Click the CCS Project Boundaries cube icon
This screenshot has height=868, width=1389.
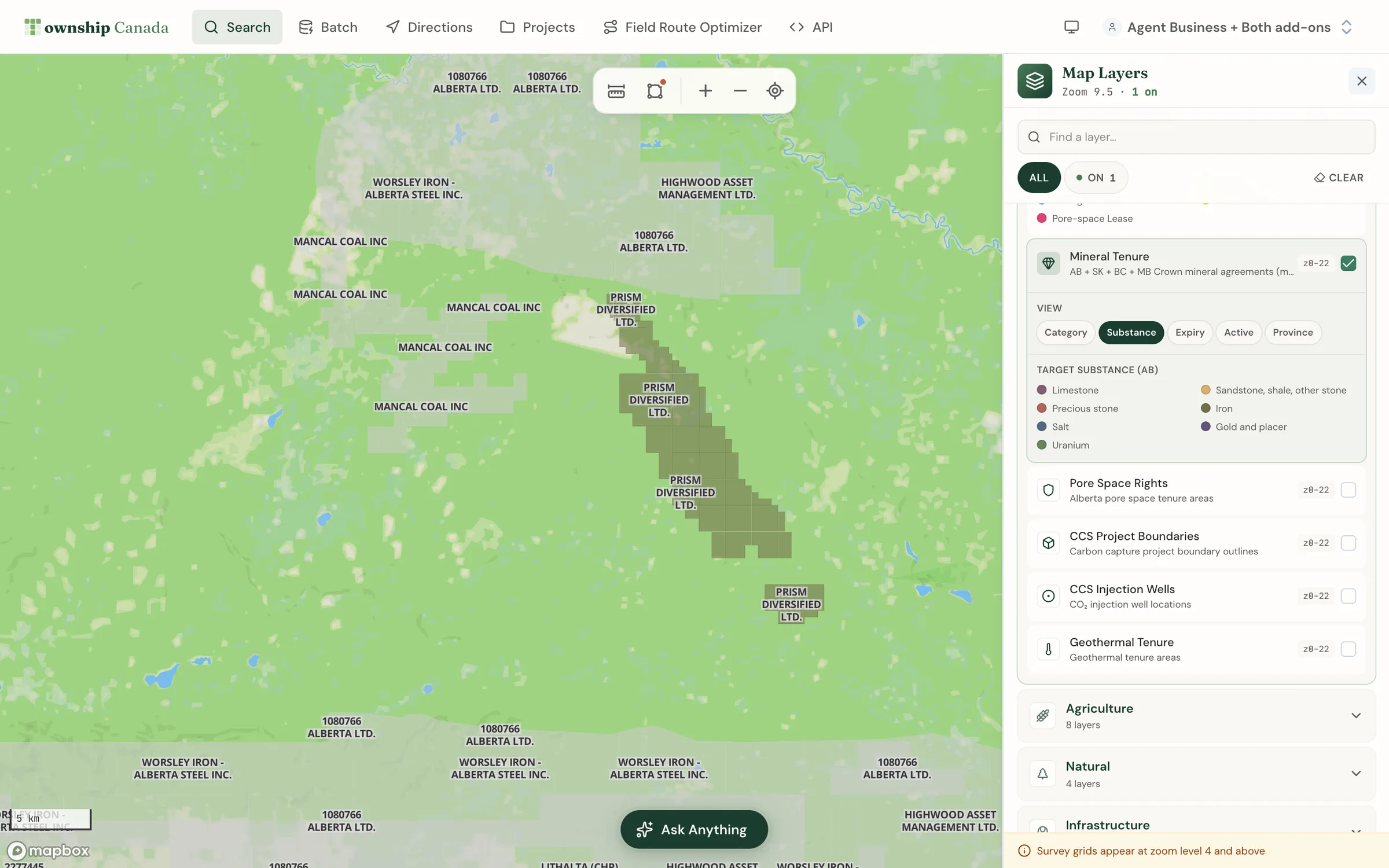coord(1048,543)
